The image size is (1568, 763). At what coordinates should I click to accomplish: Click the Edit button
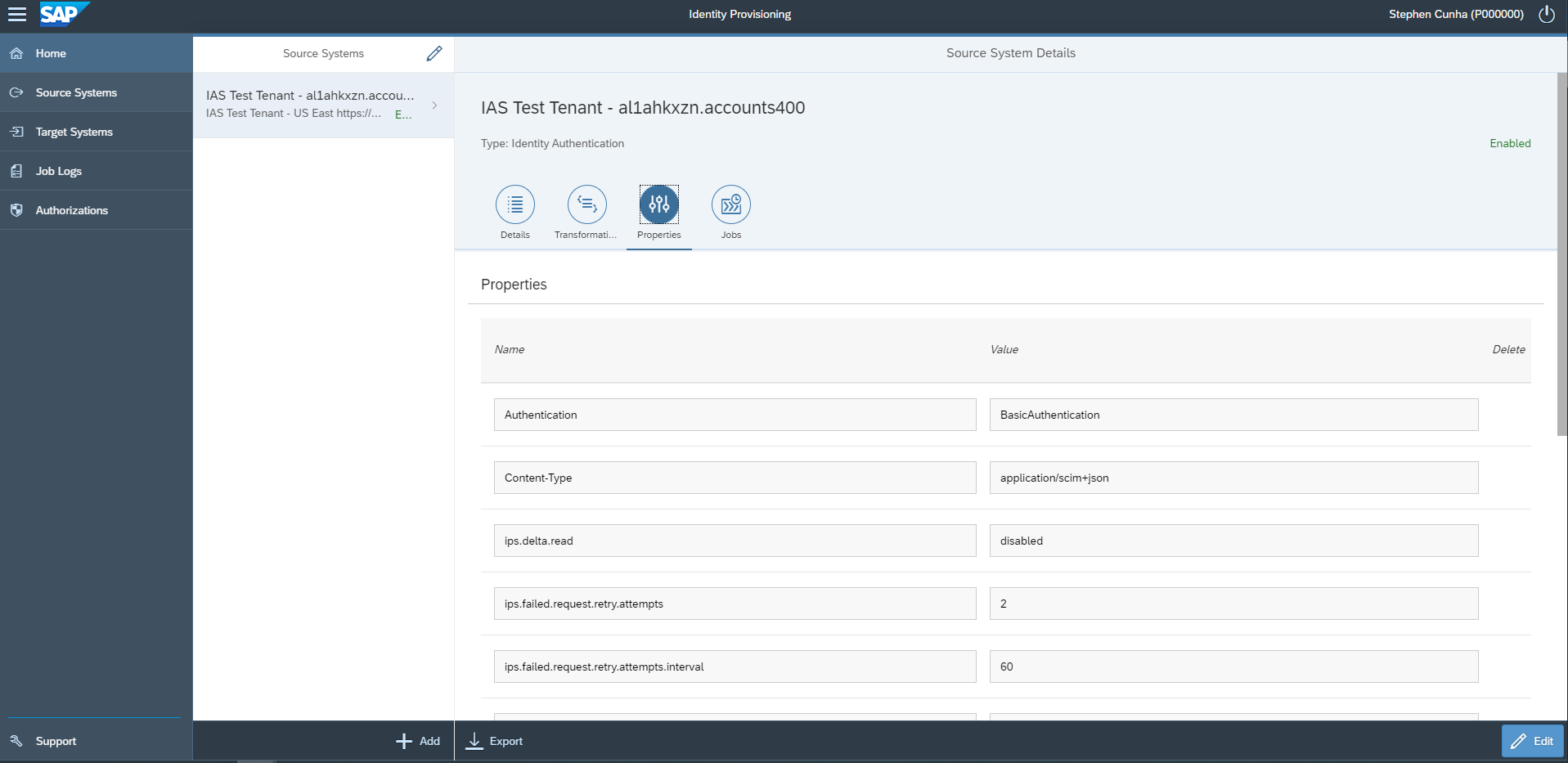click(1532, 741)
